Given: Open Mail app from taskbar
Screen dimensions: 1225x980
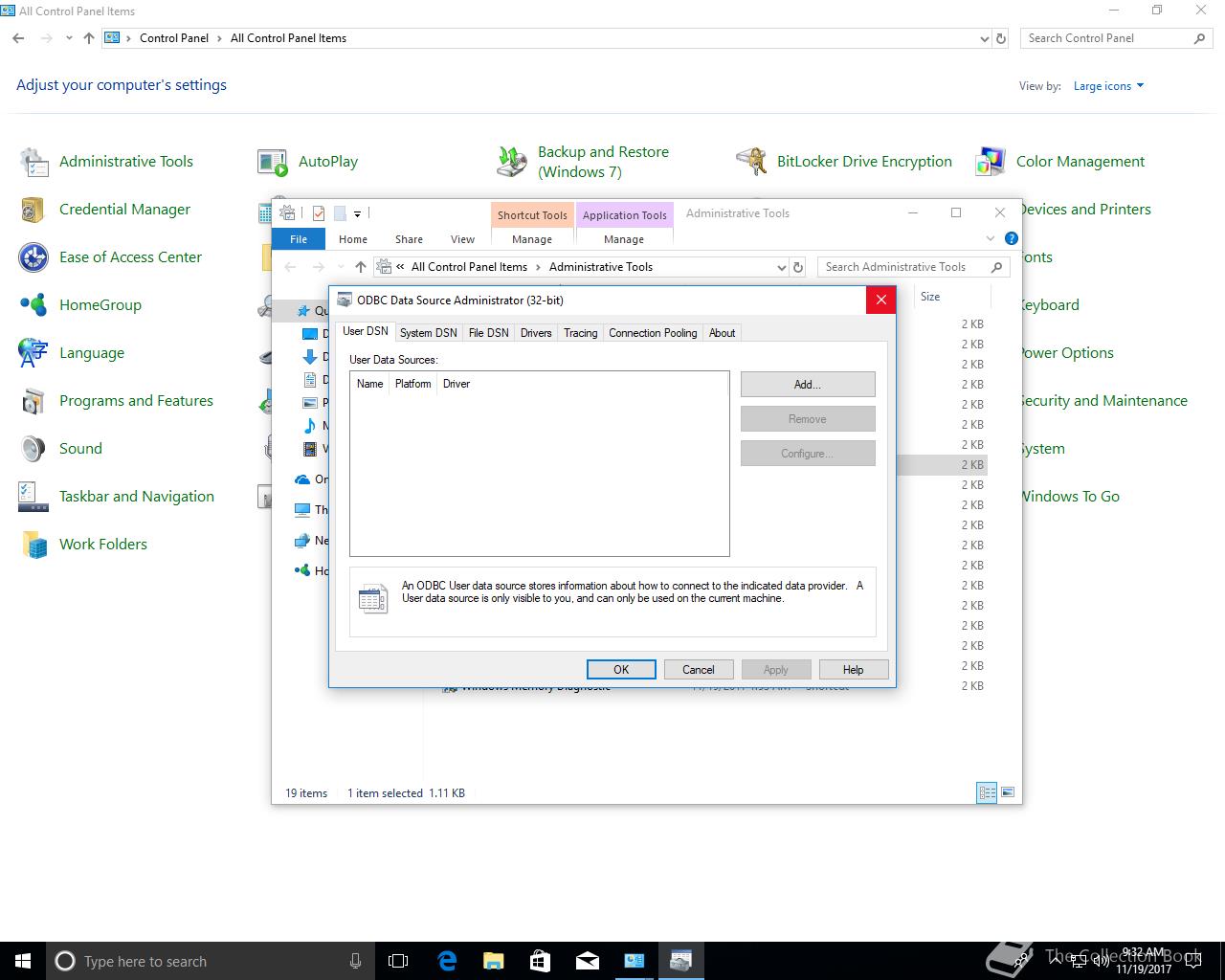Looking at the screenshot, I should coord(587,961).
